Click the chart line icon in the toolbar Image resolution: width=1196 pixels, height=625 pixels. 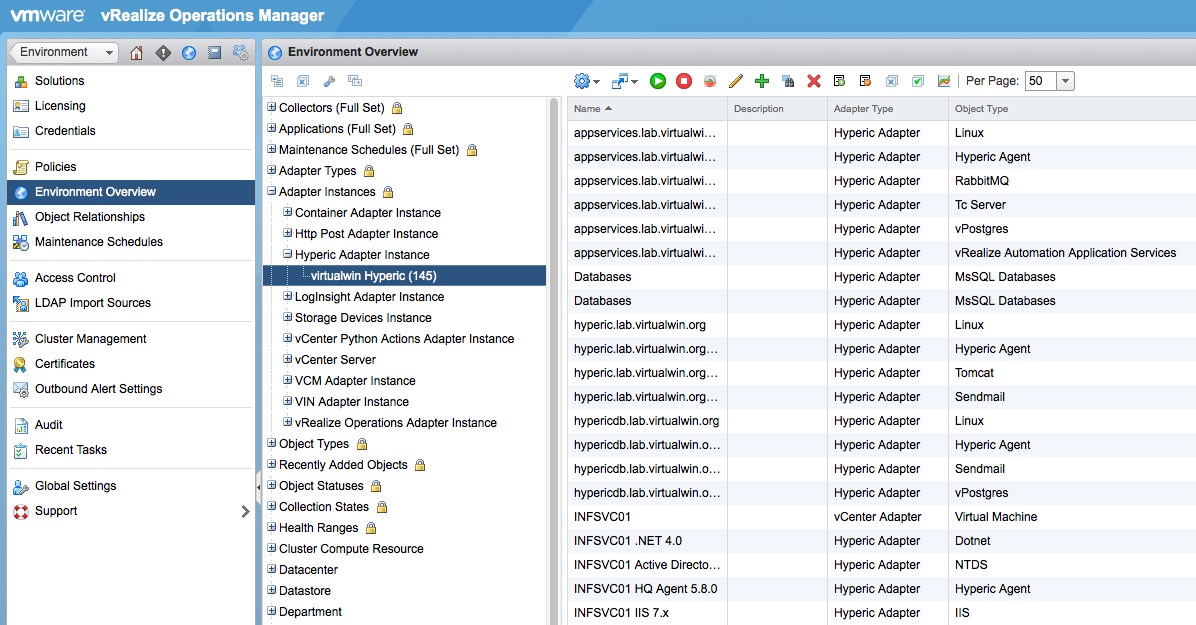944,81
